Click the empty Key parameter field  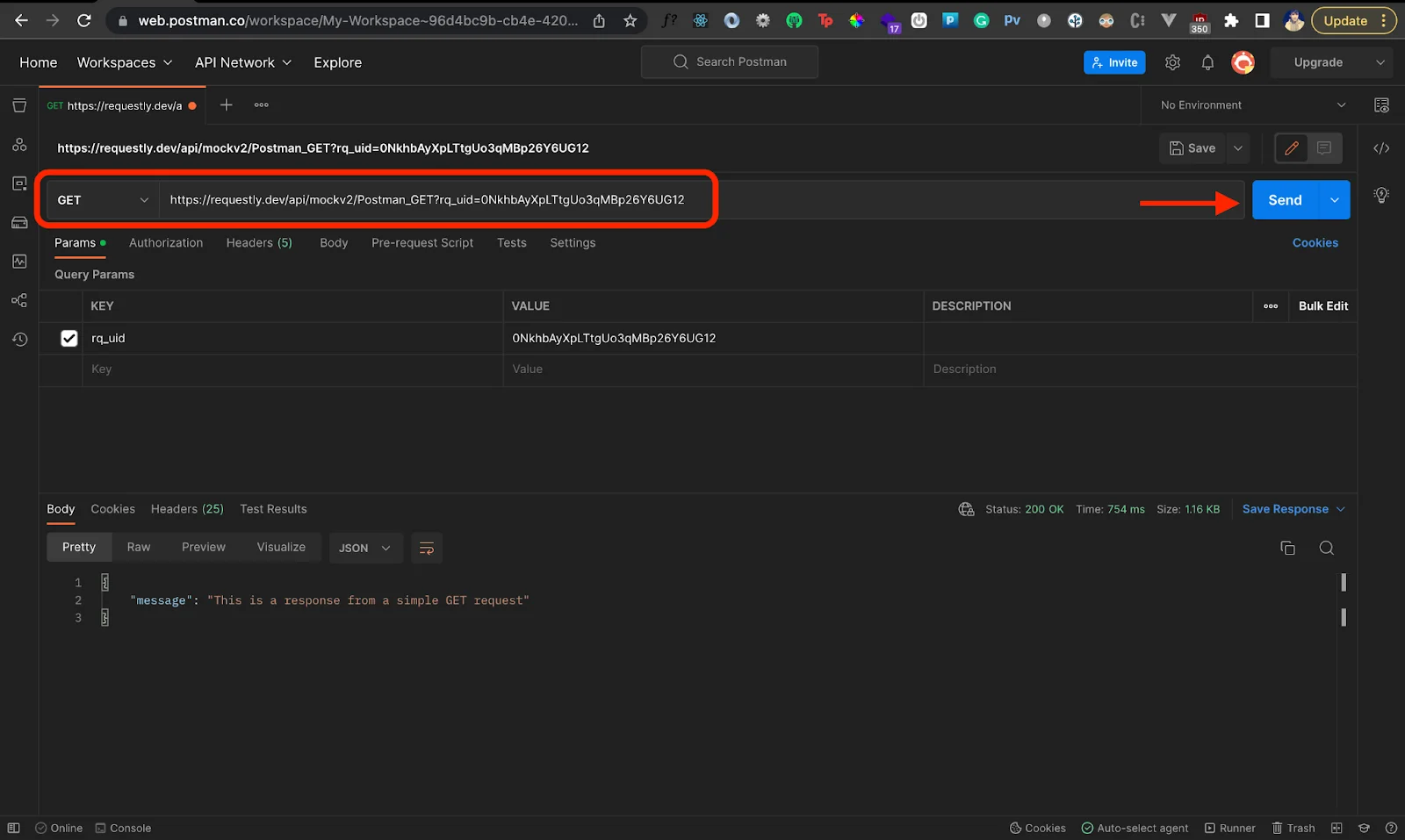pyautogui.click(x=292, y=370)
